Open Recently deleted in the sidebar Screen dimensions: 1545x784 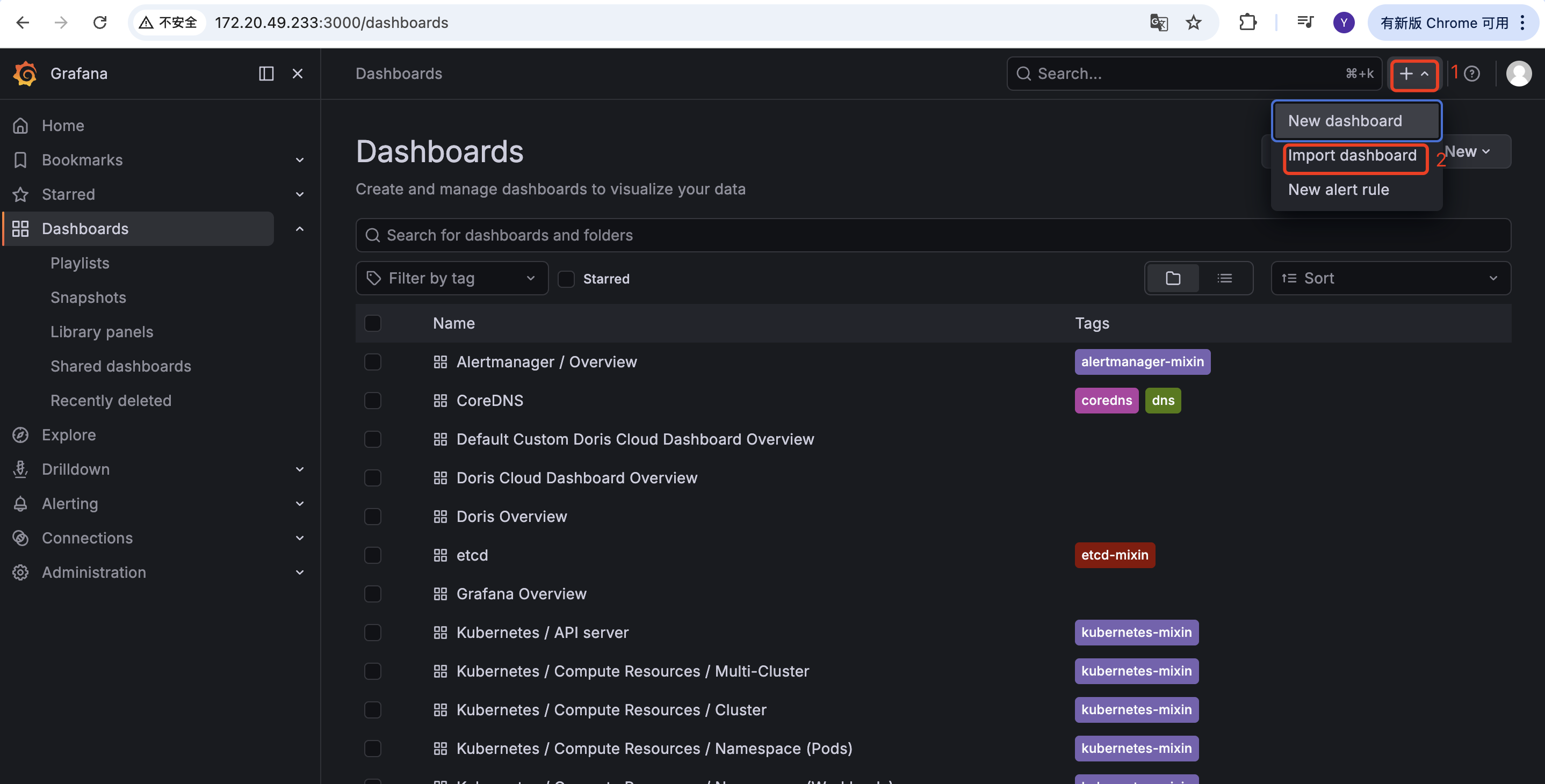click(111, 401)
